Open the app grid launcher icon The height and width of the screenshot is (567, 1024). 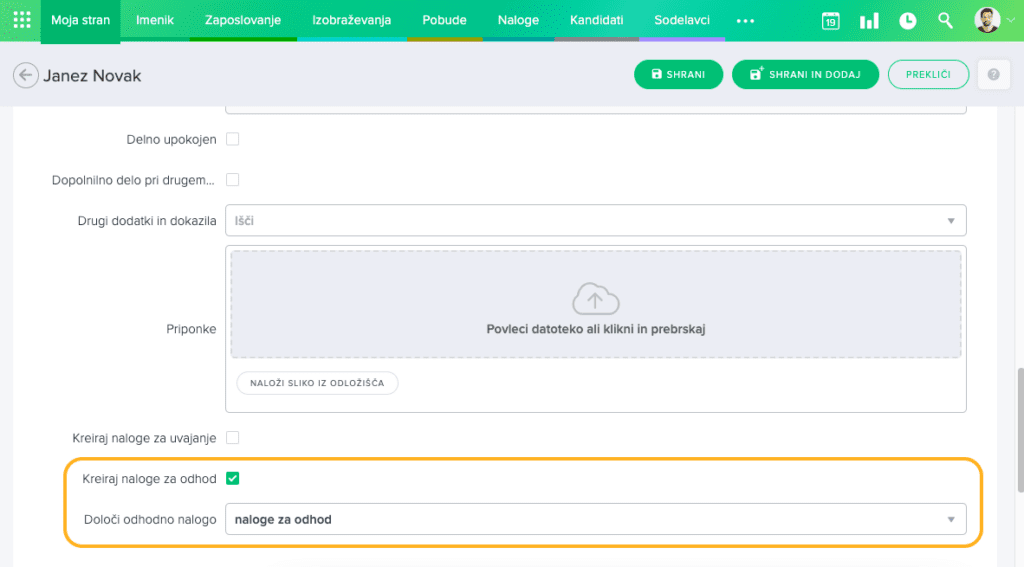click(x=21, y=20)
